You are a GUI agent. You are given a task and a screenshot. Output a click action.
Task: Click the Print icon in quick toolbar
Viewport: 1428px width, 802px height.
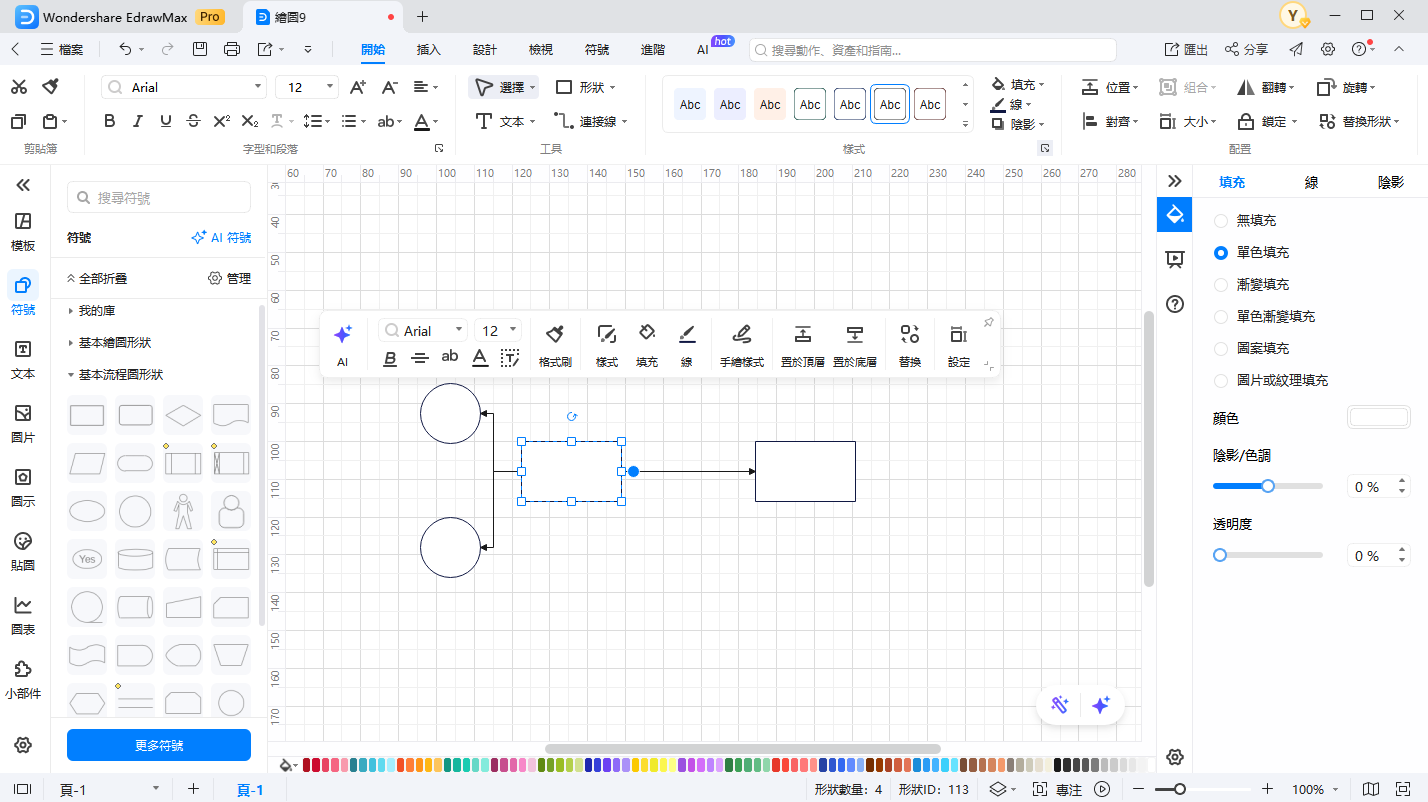232,49
